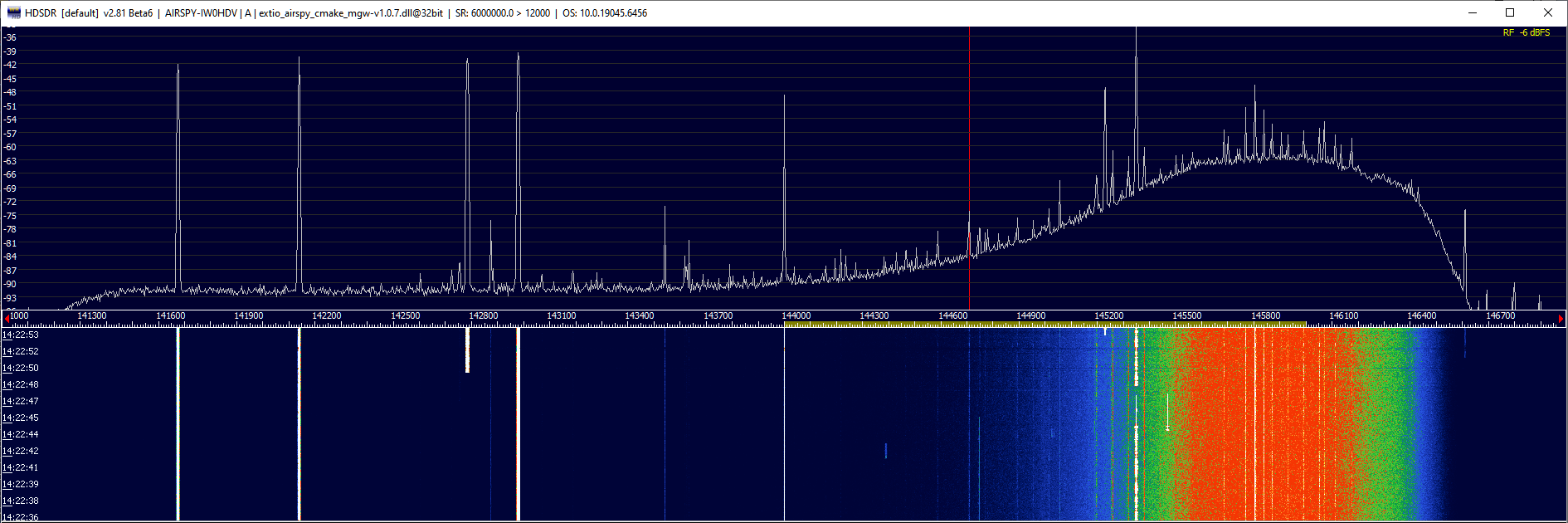Screen dimensions: 1568x523
Task: Close the HDSDR window
Action: pos(1547,12)
